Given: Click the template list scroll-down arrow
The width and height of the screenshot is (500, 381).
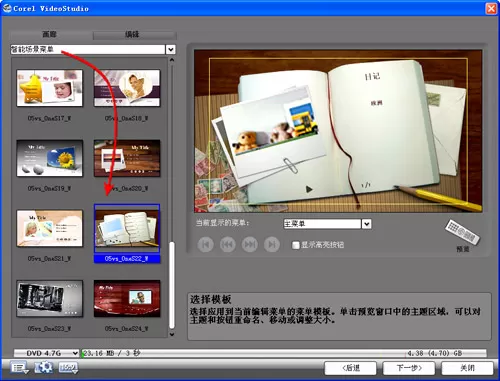Looking at the screenshot, I should tap(172, 334).
